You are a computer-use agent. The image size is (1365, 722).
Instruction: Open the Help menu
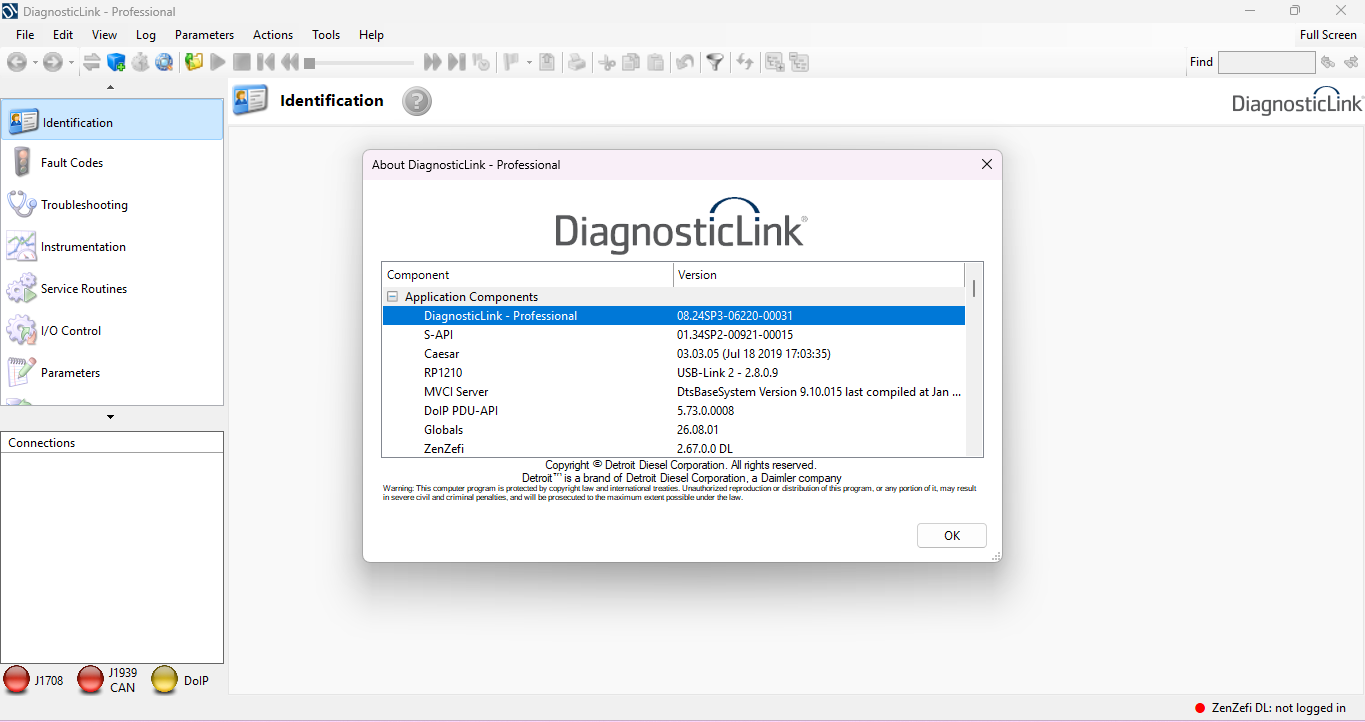coord(371,35)
